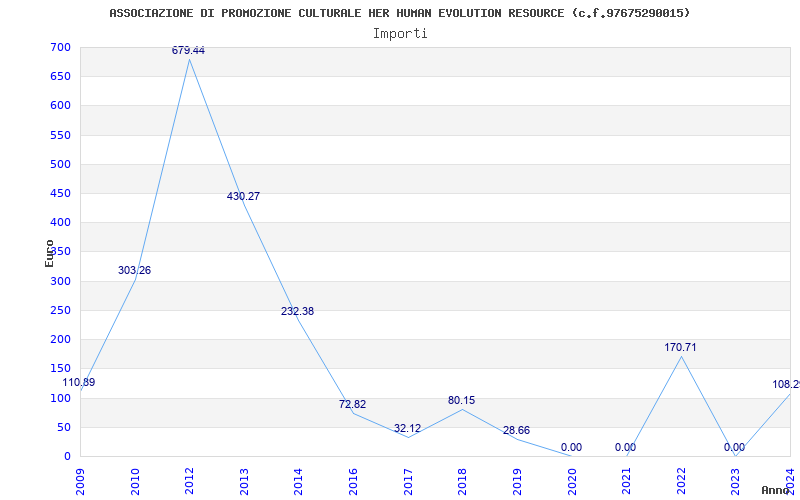Select the 80.15 data label

click(x=462, y=401)
